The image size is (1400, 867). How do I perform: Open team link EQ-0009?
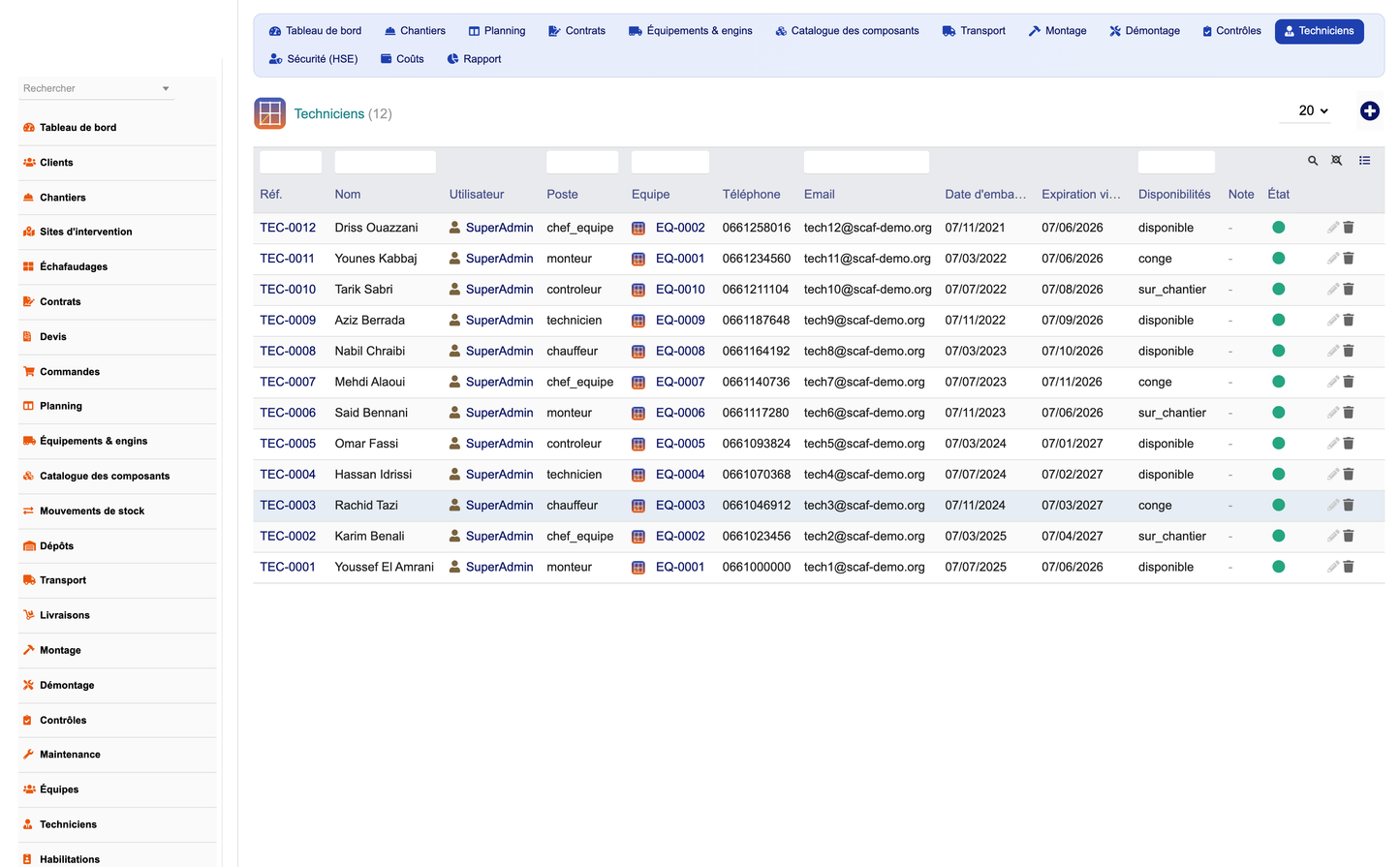point(680,320)
